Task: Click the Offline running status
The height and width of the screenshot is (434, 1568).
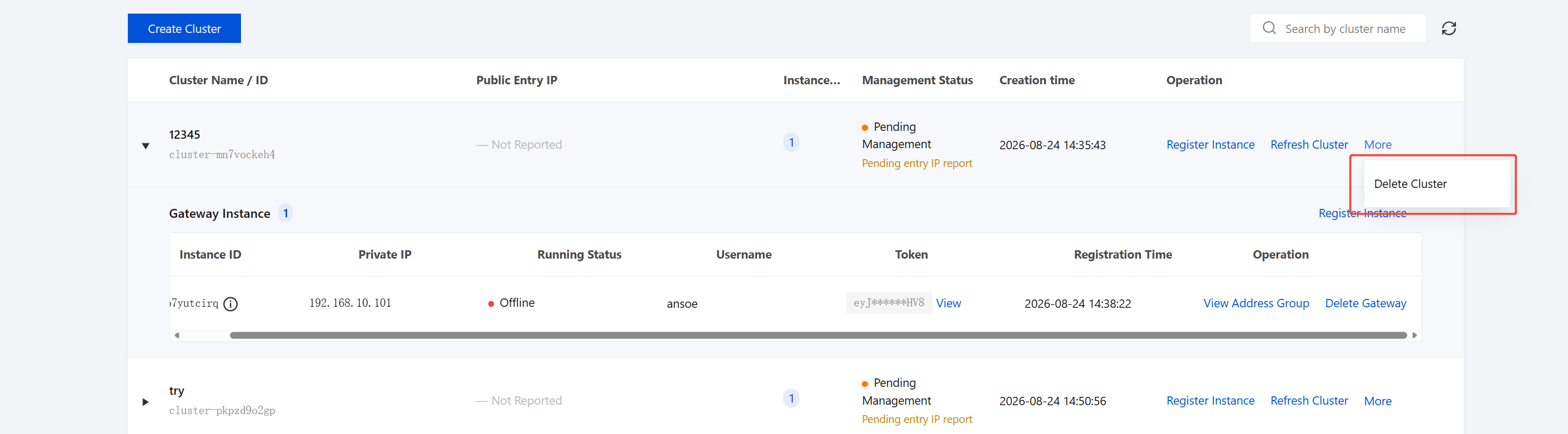Action: tap(511, 303)
